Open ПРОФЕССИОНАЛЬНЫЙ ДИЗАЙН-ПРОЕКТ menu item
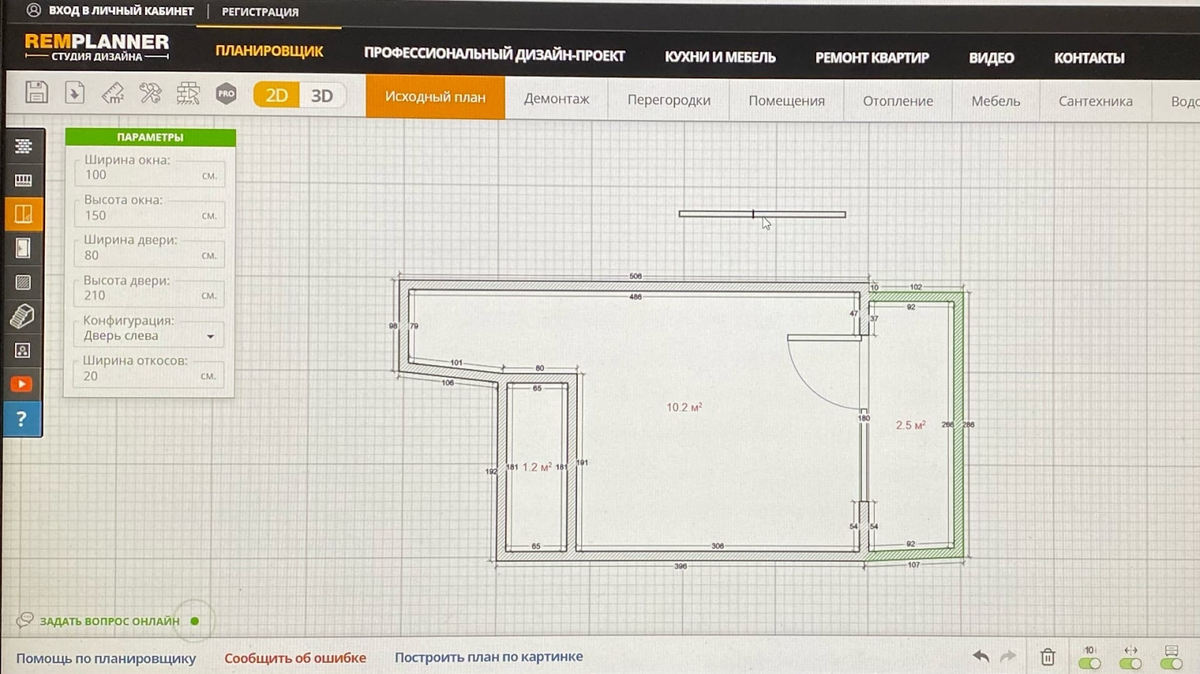The width and height of the screenshot is (1200, 674). (494, 56)
